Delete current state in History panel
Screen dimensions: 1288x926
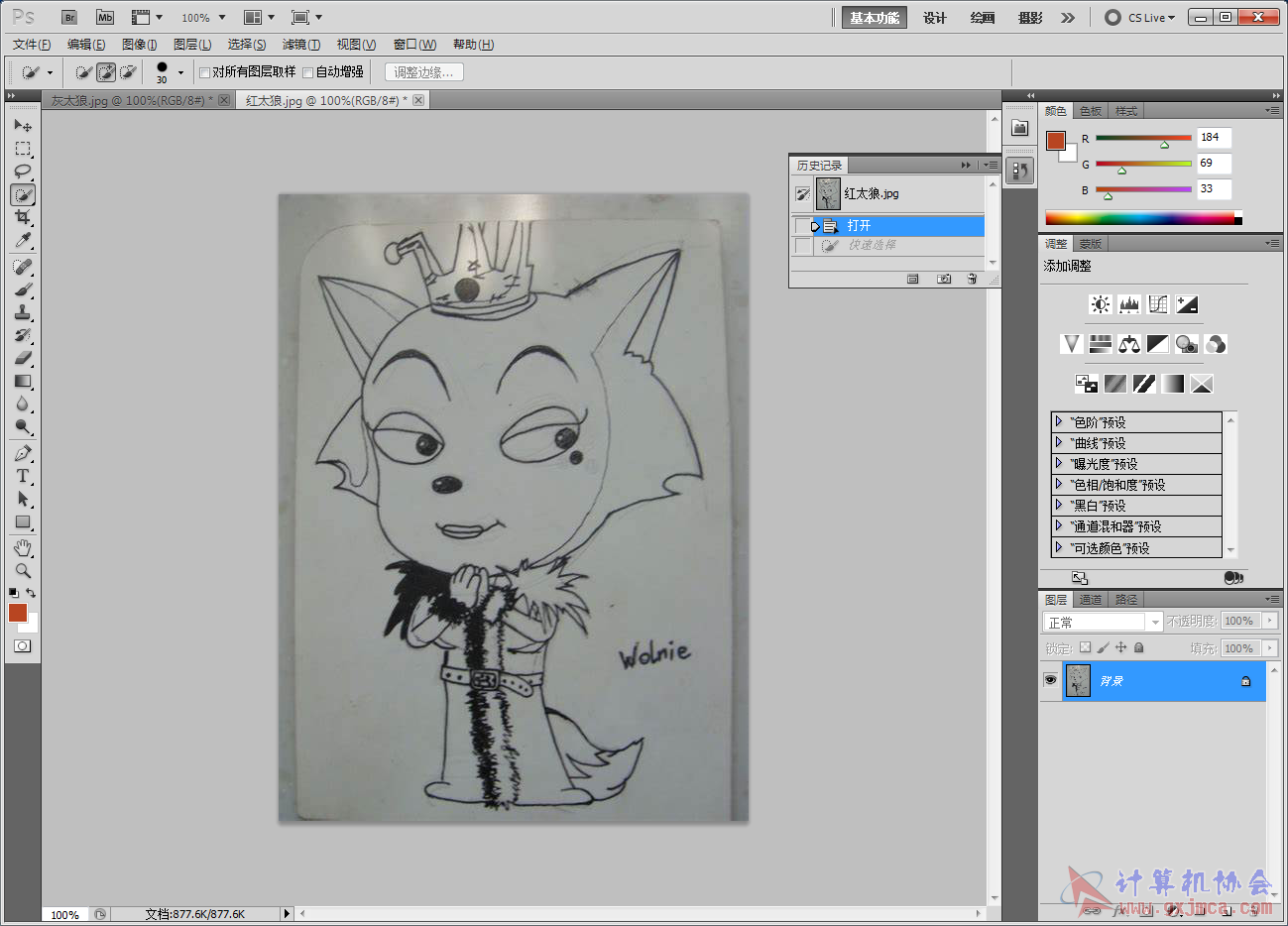tap(972, 280)
